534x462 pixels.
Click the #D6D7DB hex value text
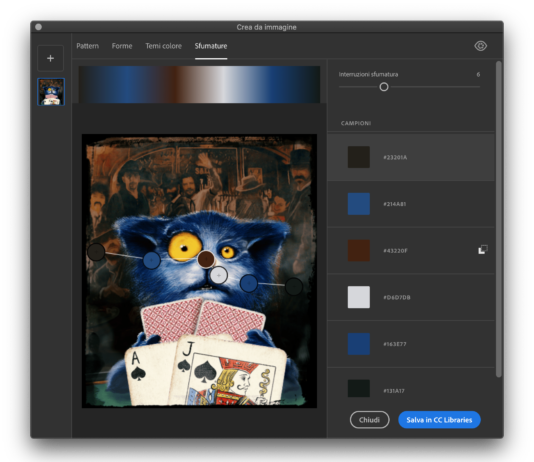397,297
